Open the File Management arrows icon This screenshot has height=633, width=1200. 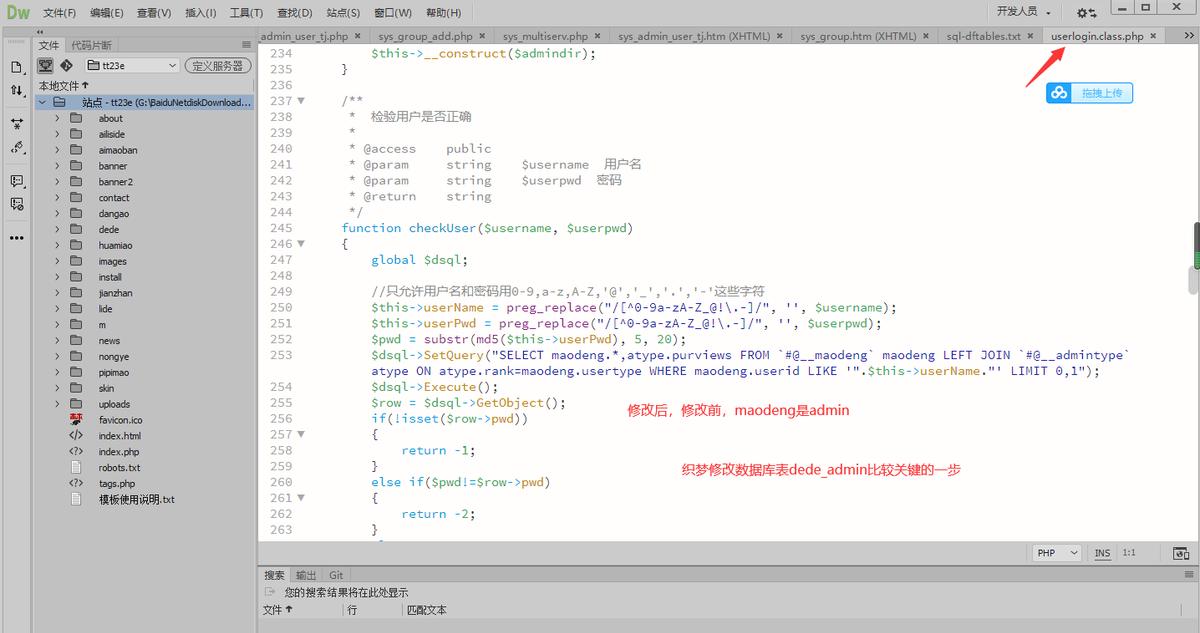tap(17, 90)
